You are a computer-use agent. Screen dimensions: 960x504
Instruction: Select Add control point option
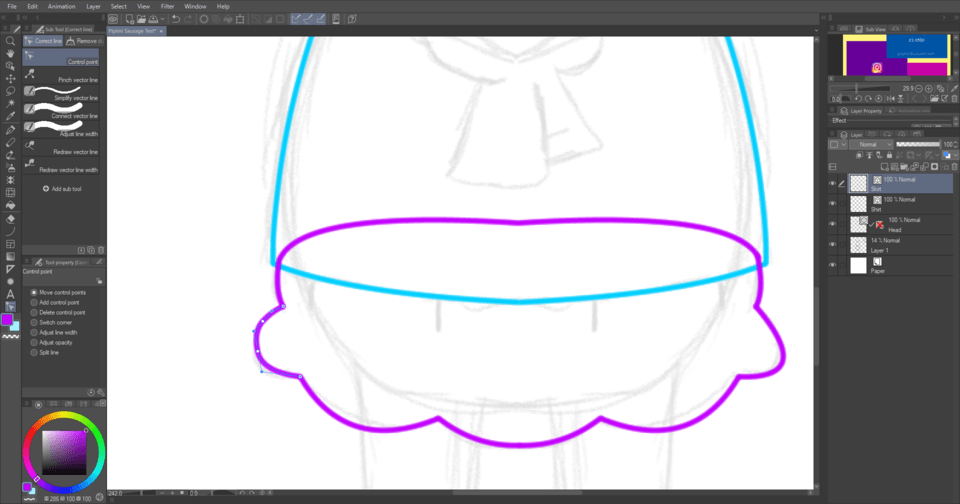58,302
